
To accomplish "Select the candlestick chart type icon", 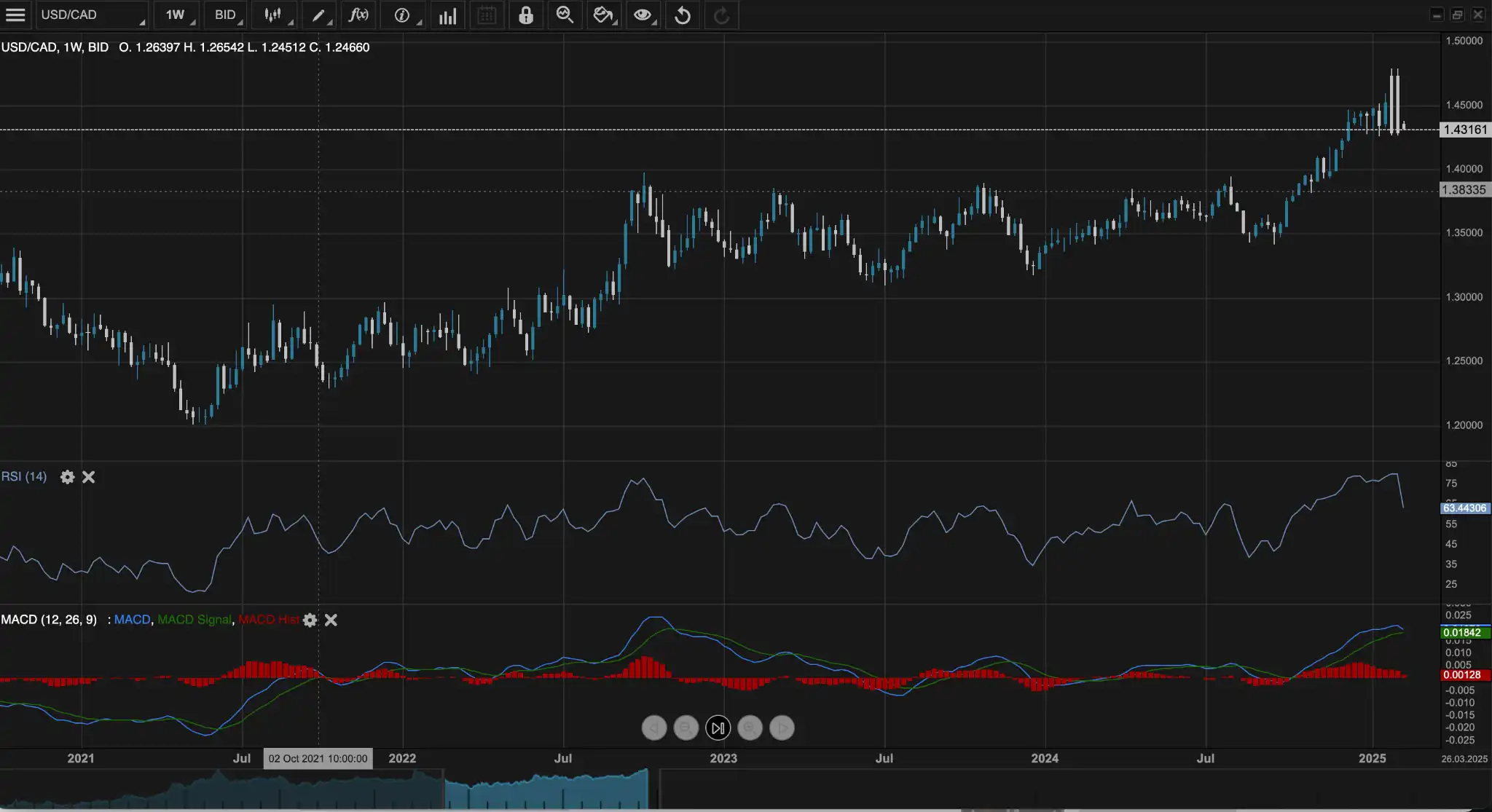I will tap(273, 15).
